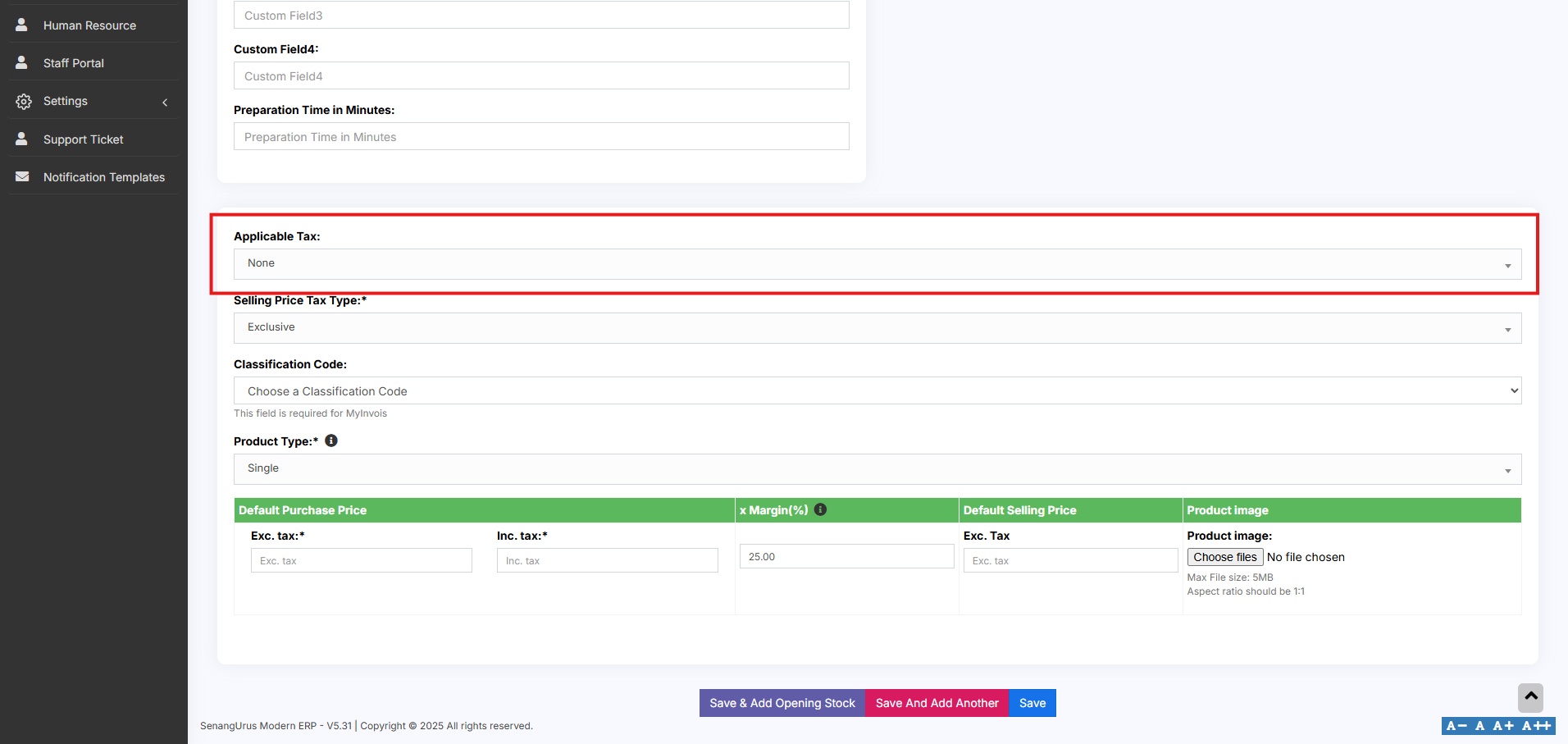Click Save And Add Another button
Image resolution: width=1568 pixels, height=744 pixels.
coord(937,703)
